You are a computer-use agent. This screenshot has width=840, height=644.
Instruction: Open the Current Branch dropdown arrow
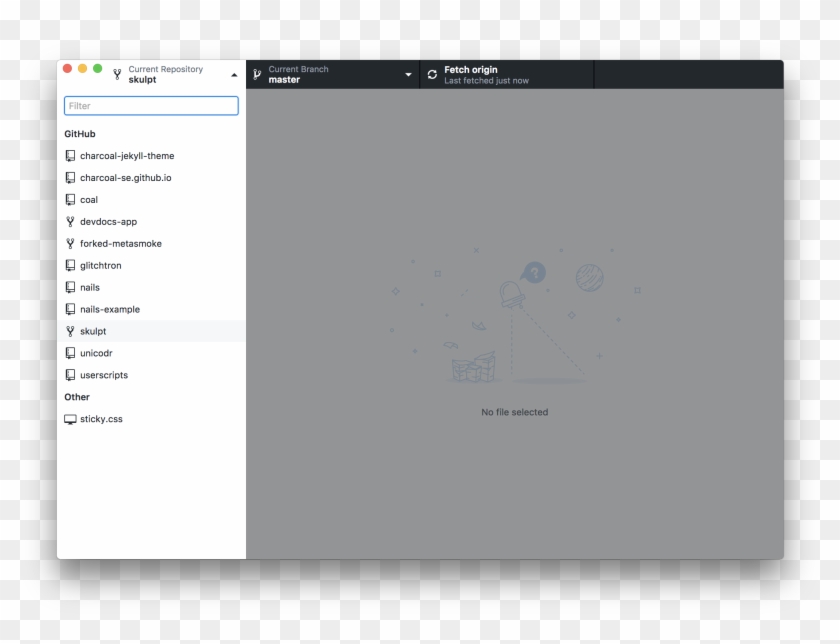408,75
